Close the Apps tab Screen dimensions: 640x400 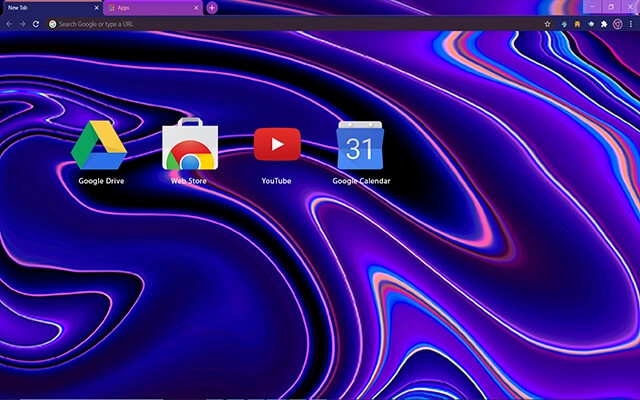196,8
